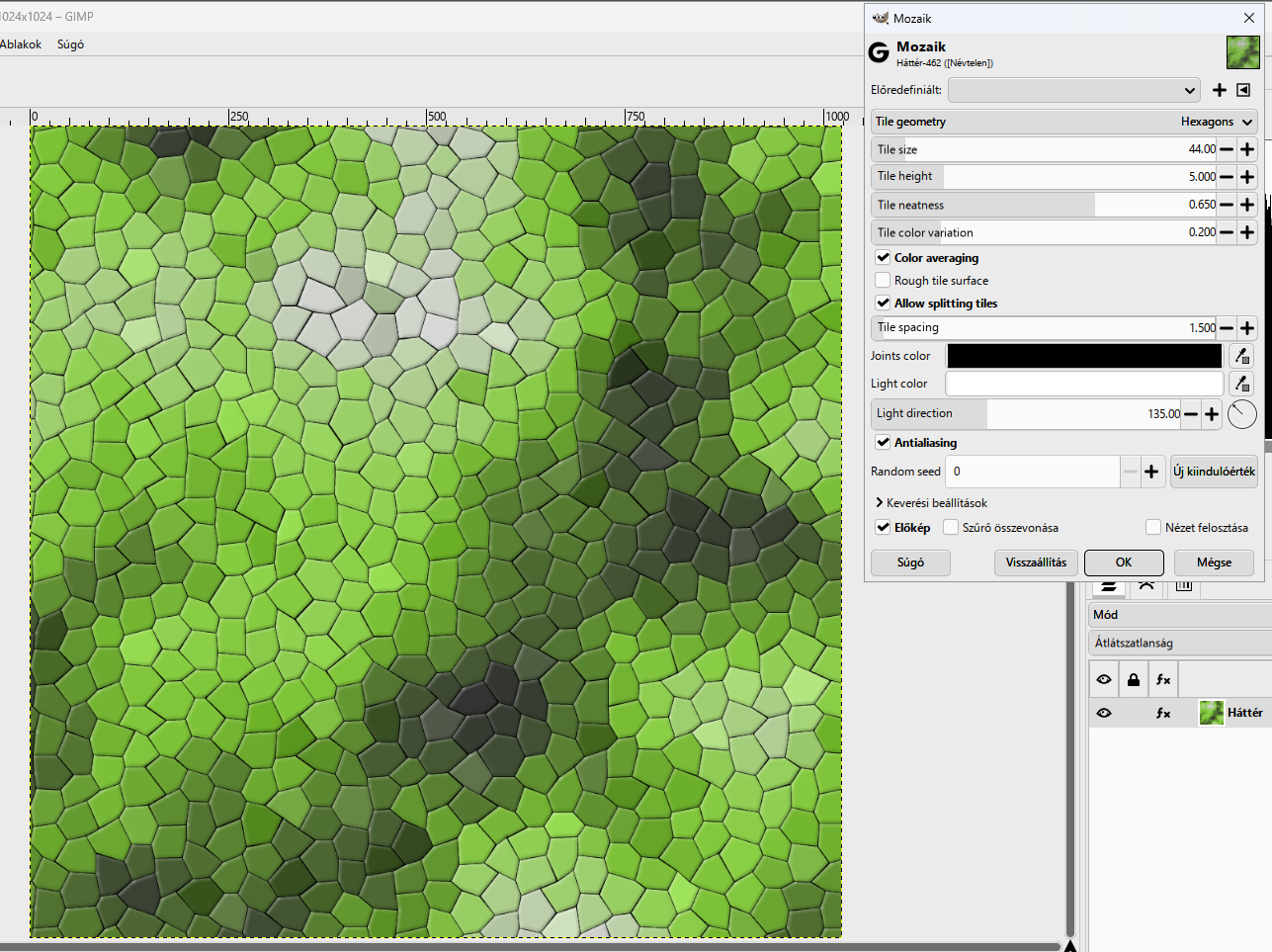Enable Nézet felosztása checkbox

pos(1153,528)
